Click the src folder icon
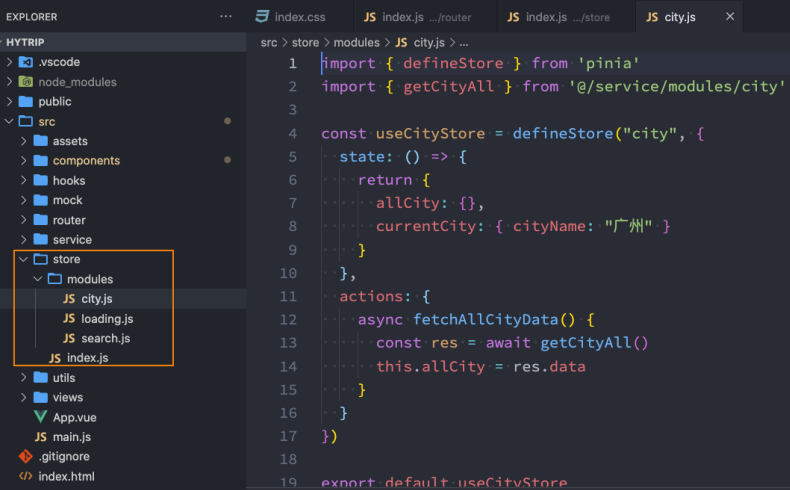This screenshot has height=490, width=790. click(26, 121)
